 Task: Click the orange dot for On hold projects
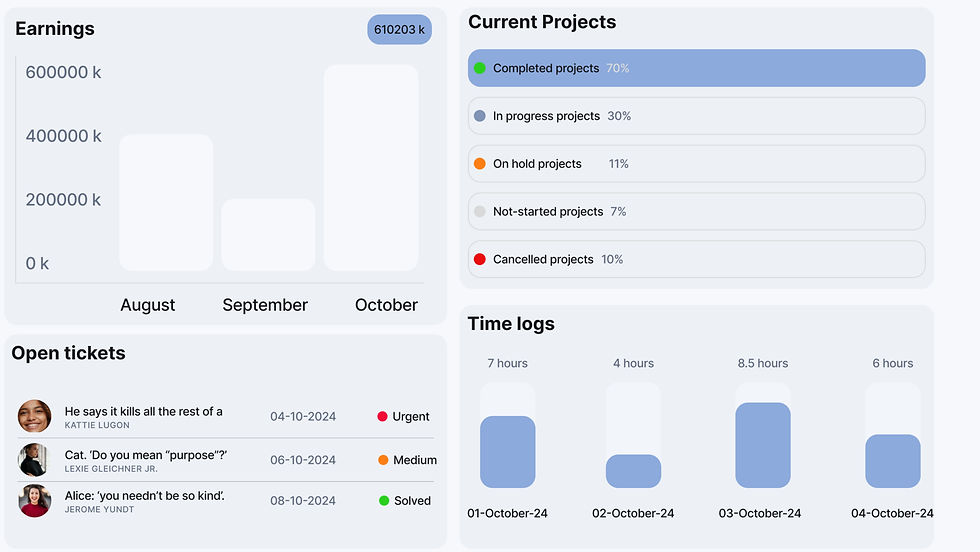point(479,164)
